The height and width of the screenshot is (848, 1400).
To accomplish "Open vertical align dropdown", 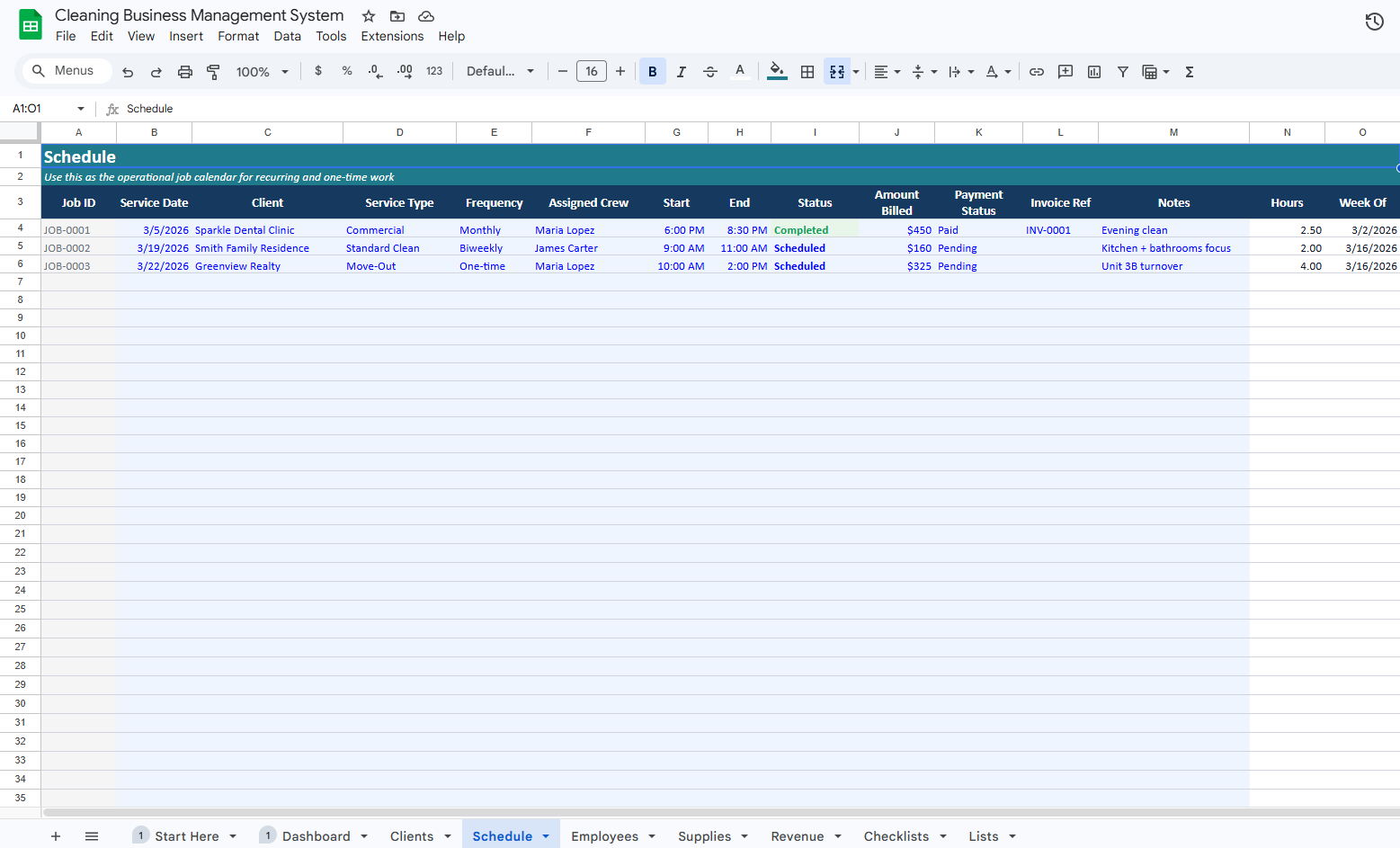I will [x=924, y=72].
